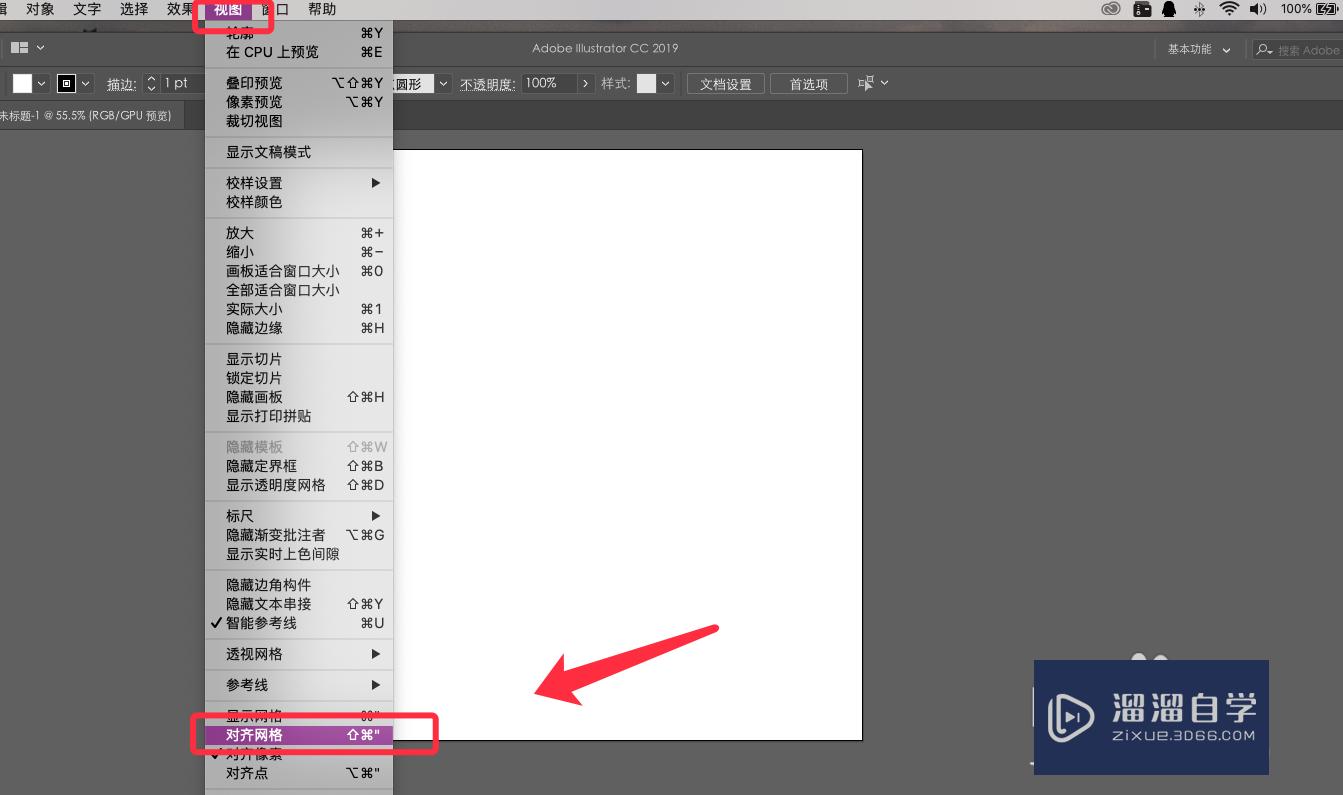Toggle 智能参考线 smart guides
The image size is (1343, 795).
coord(299,623)
